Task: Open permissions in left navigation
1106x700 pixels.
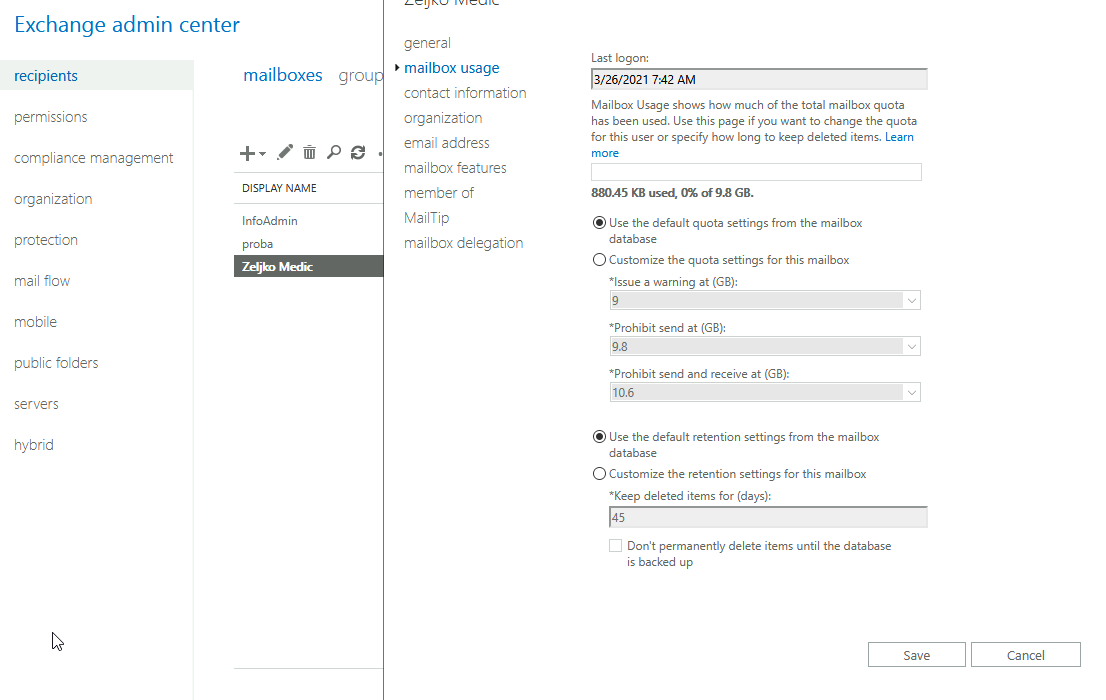Action: 51,116
